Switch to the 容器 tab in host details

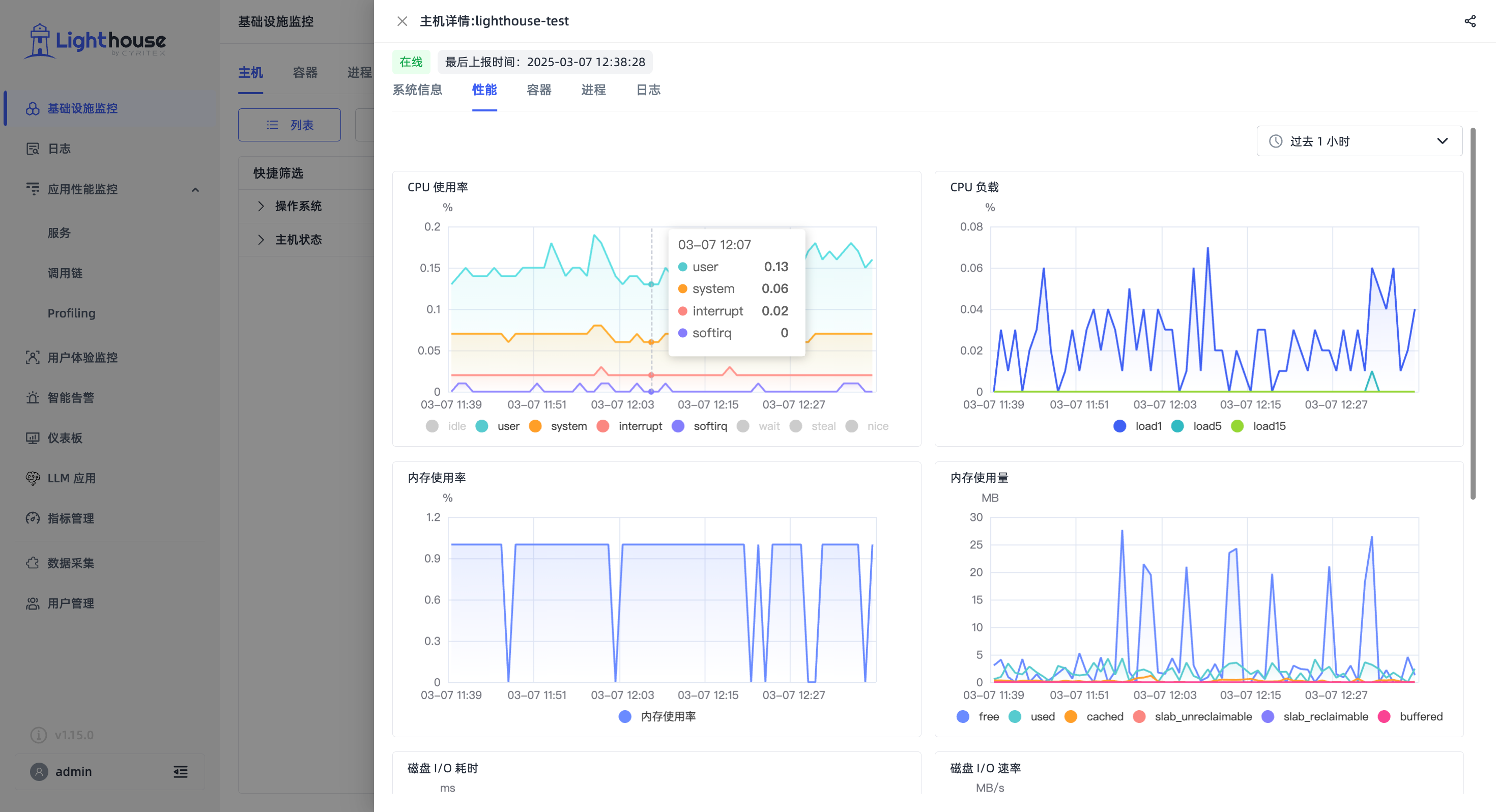pos(538,90)
